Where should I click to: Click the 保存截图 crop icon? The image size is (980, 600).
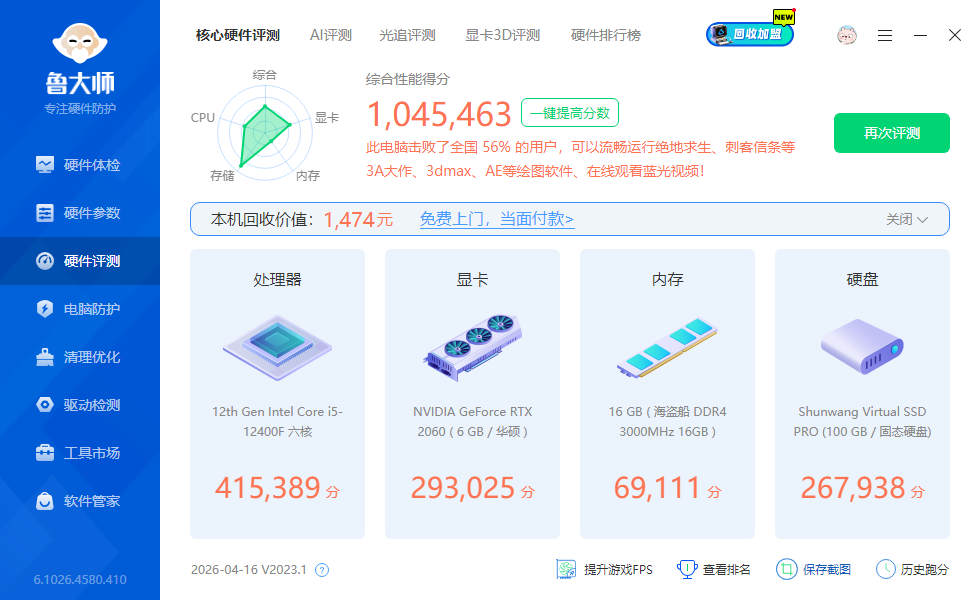pos(787,569)
